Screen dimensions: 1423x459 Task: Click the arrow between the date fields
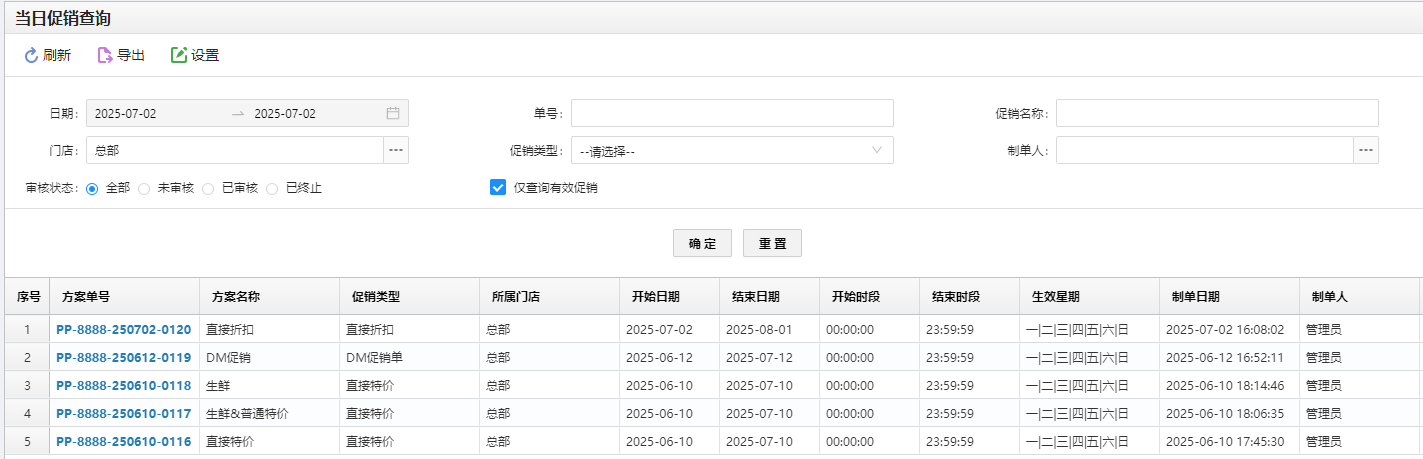[x=238, y=114]
